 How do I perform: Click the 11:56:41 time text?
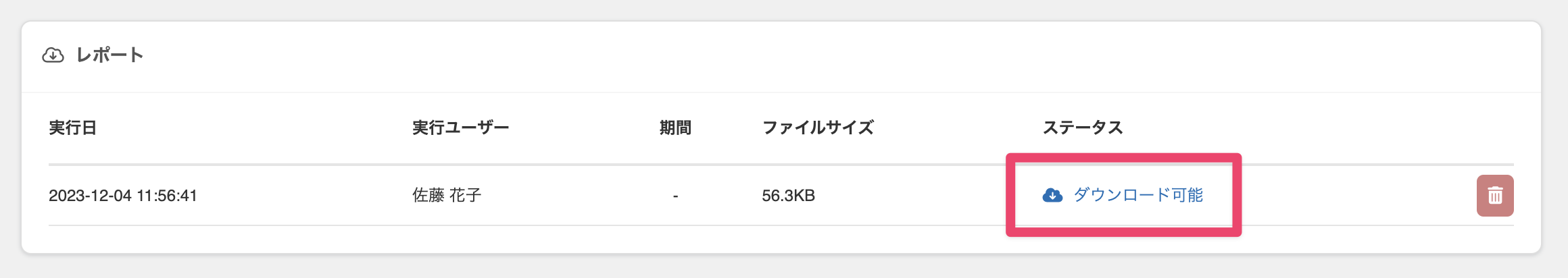pyautogui.click(x=167, y=196)
